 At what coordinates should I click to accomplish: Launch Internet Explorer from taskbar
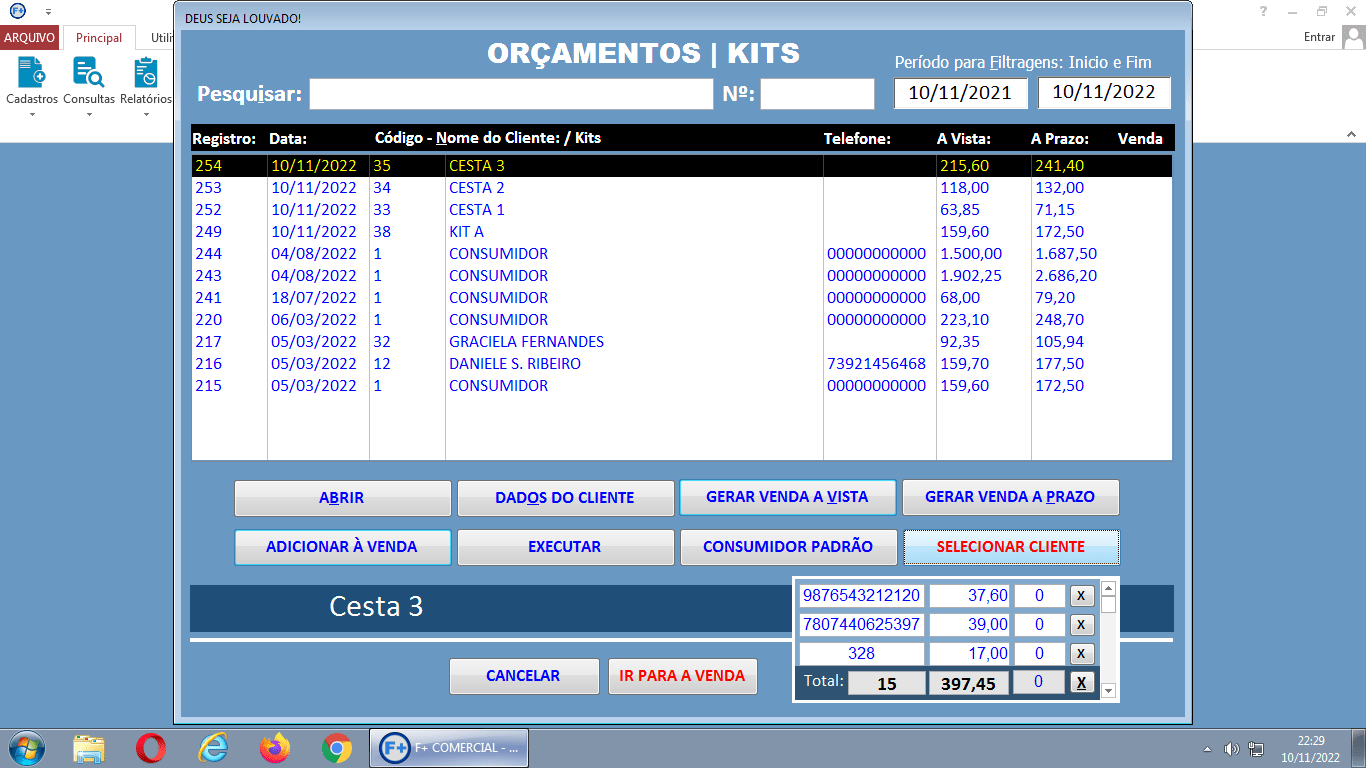click(213, 748)
